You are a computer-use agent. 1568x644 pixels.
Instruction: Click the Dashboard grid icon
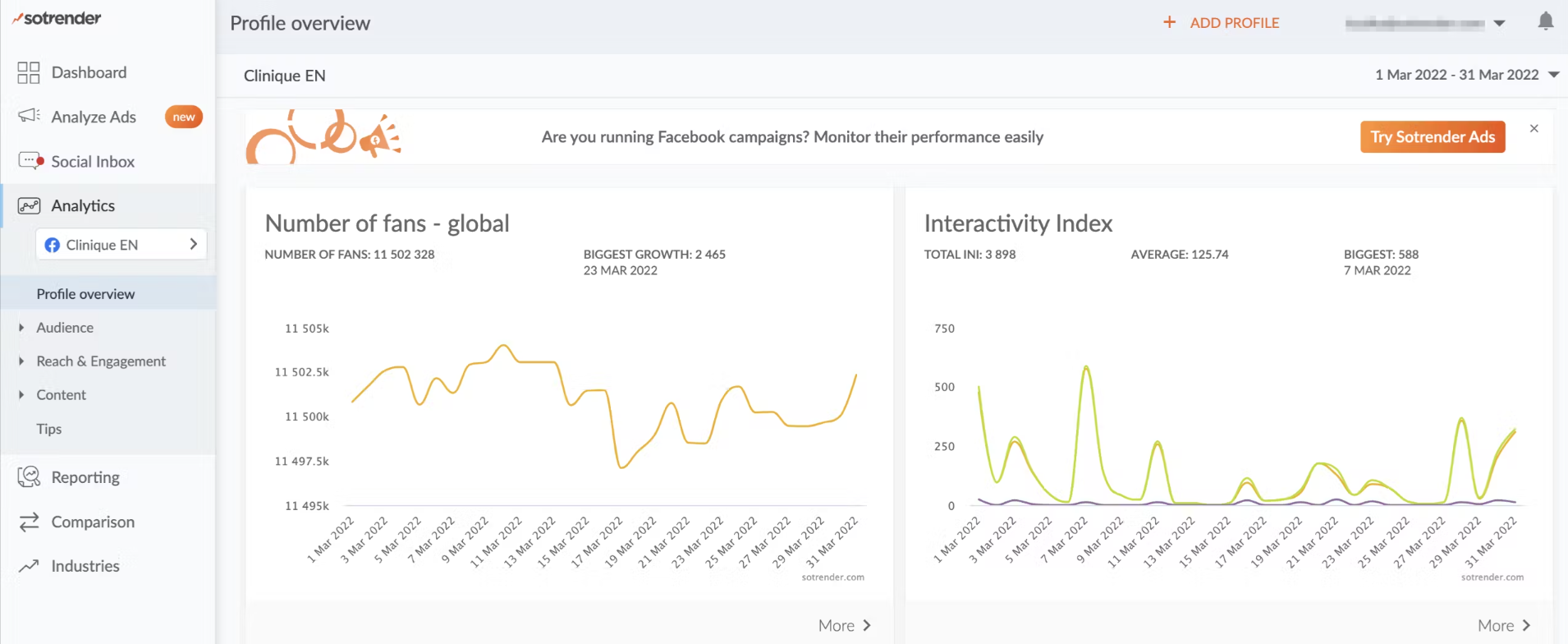tap(29, 73)
